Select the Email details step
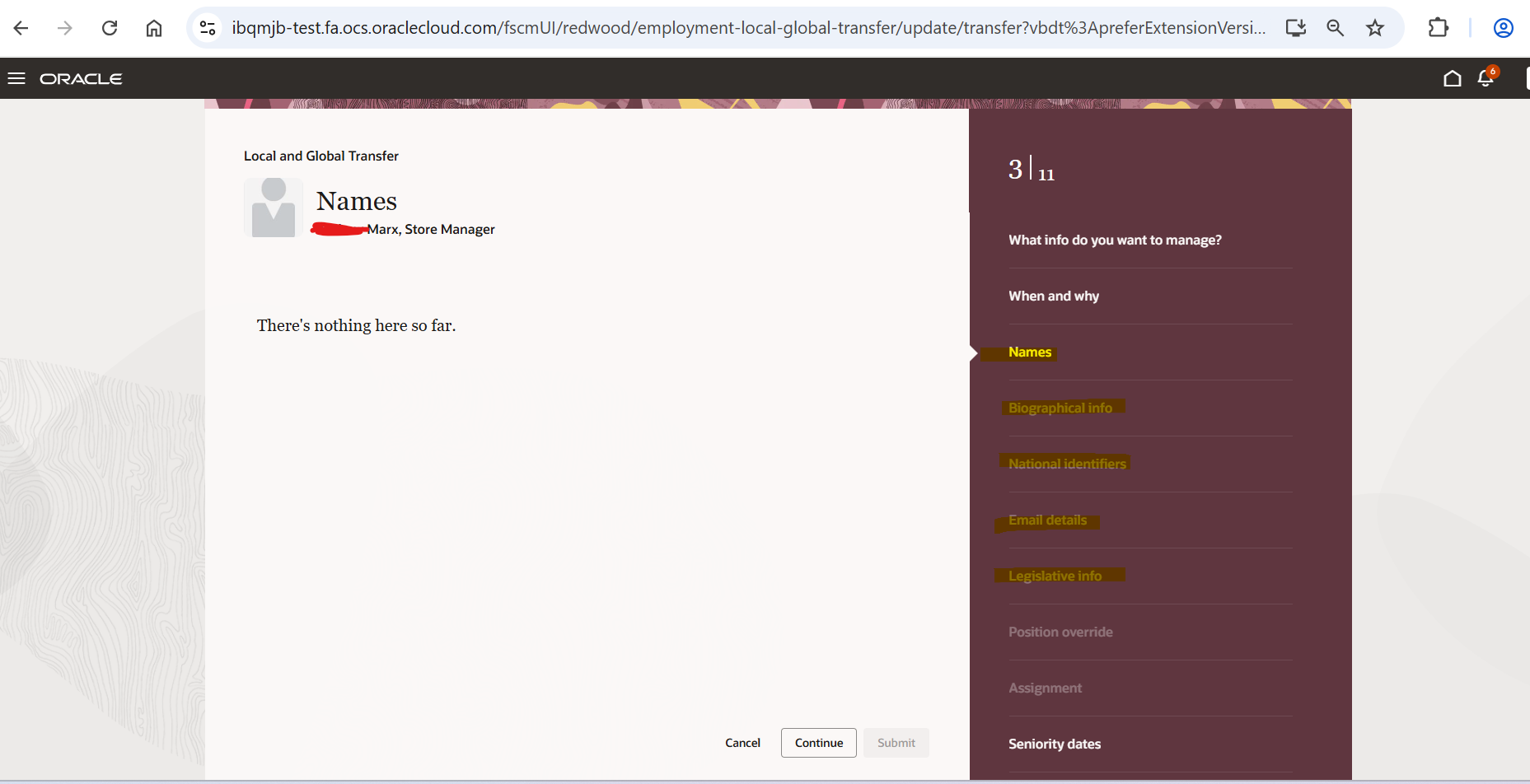Image resolution: width=1530 pixels, height=784 pixels. pyautogui.click(x=1047, y=519)
